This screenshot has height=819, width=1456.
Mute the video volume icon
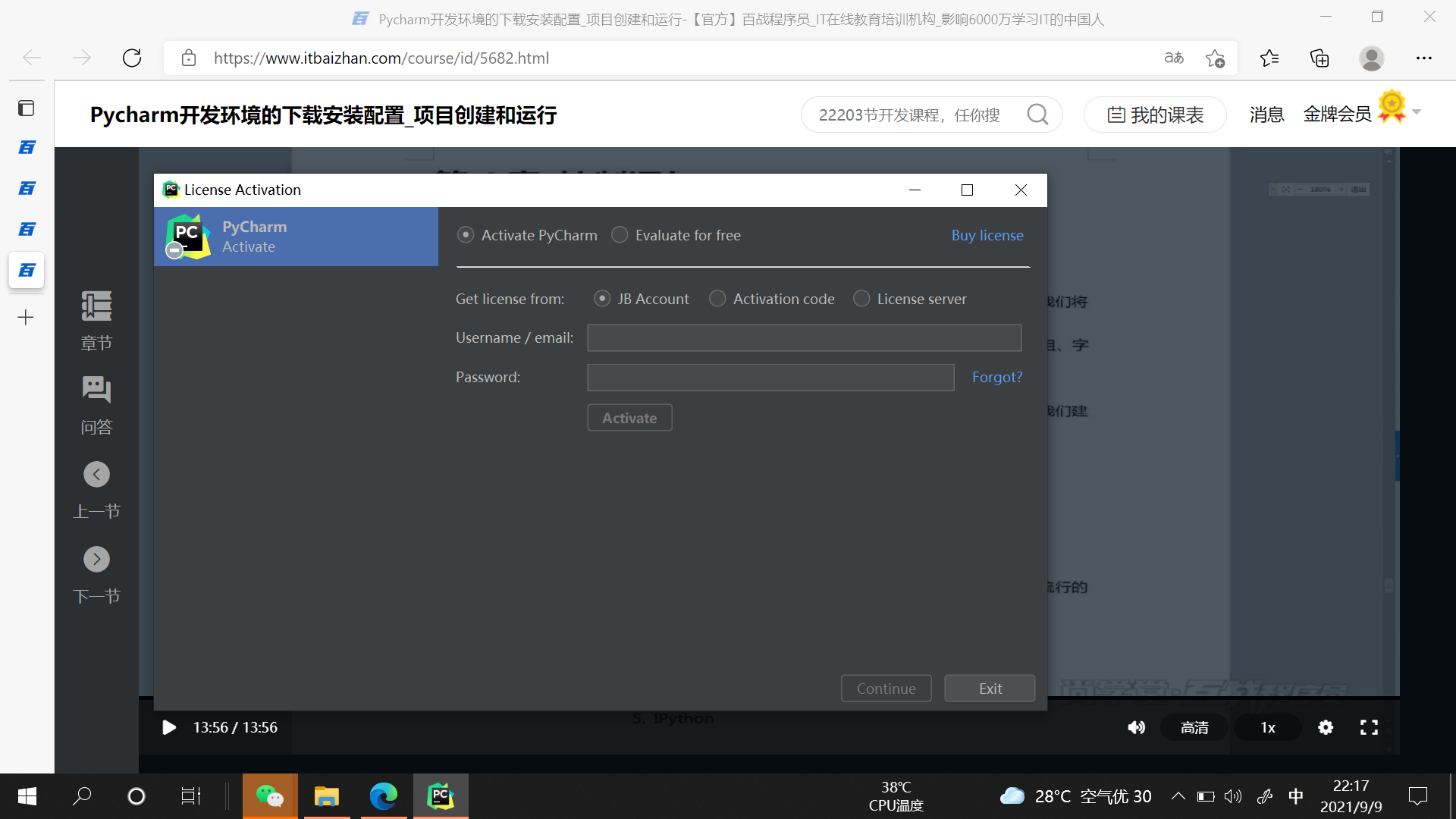(1136, 728)
